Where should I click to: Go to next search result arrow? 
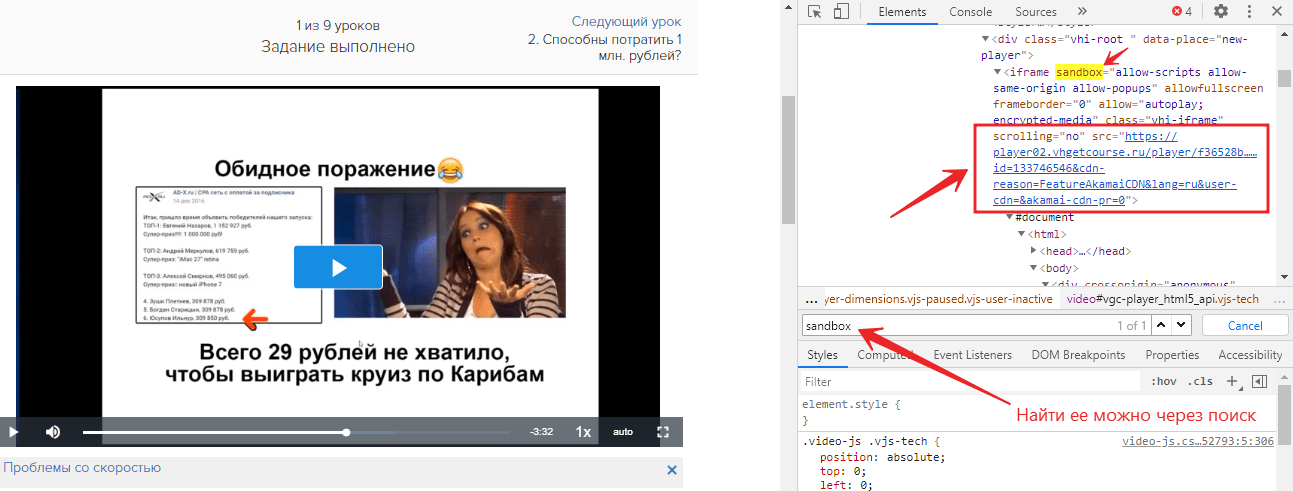(1182, 326)
